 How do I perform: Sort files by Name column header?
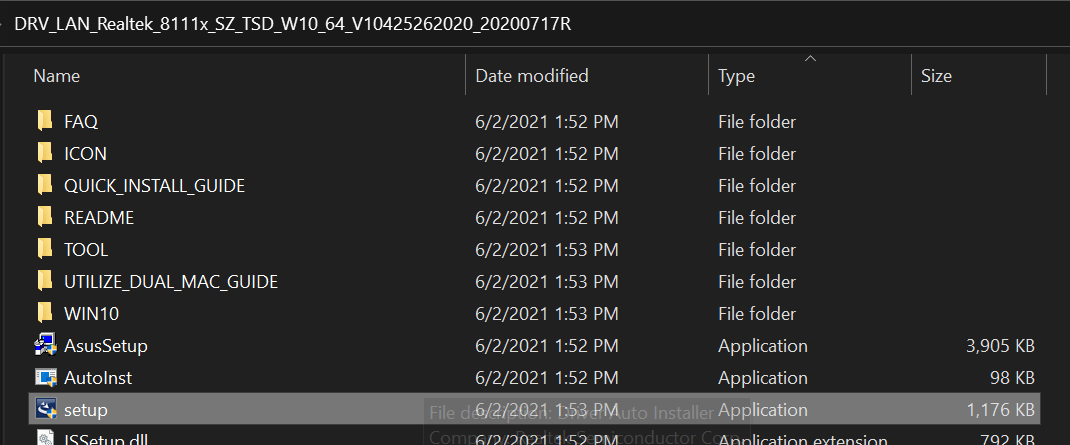[x=57, y=75]
